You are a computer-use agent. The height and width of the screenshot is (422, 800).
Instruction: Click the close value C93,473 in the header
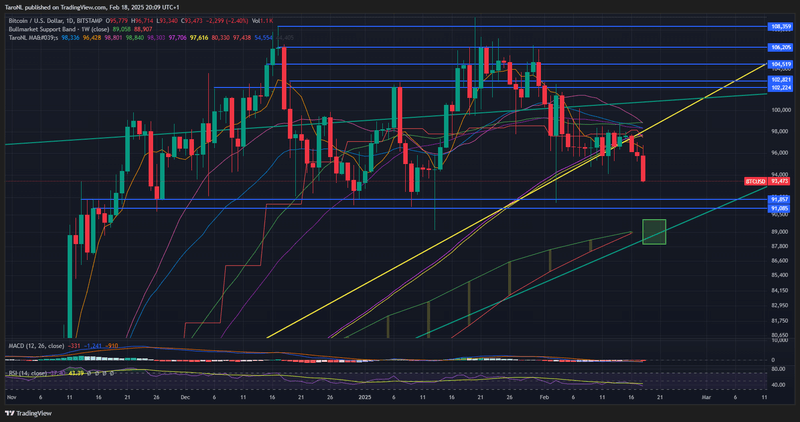[x=191, y=21]
